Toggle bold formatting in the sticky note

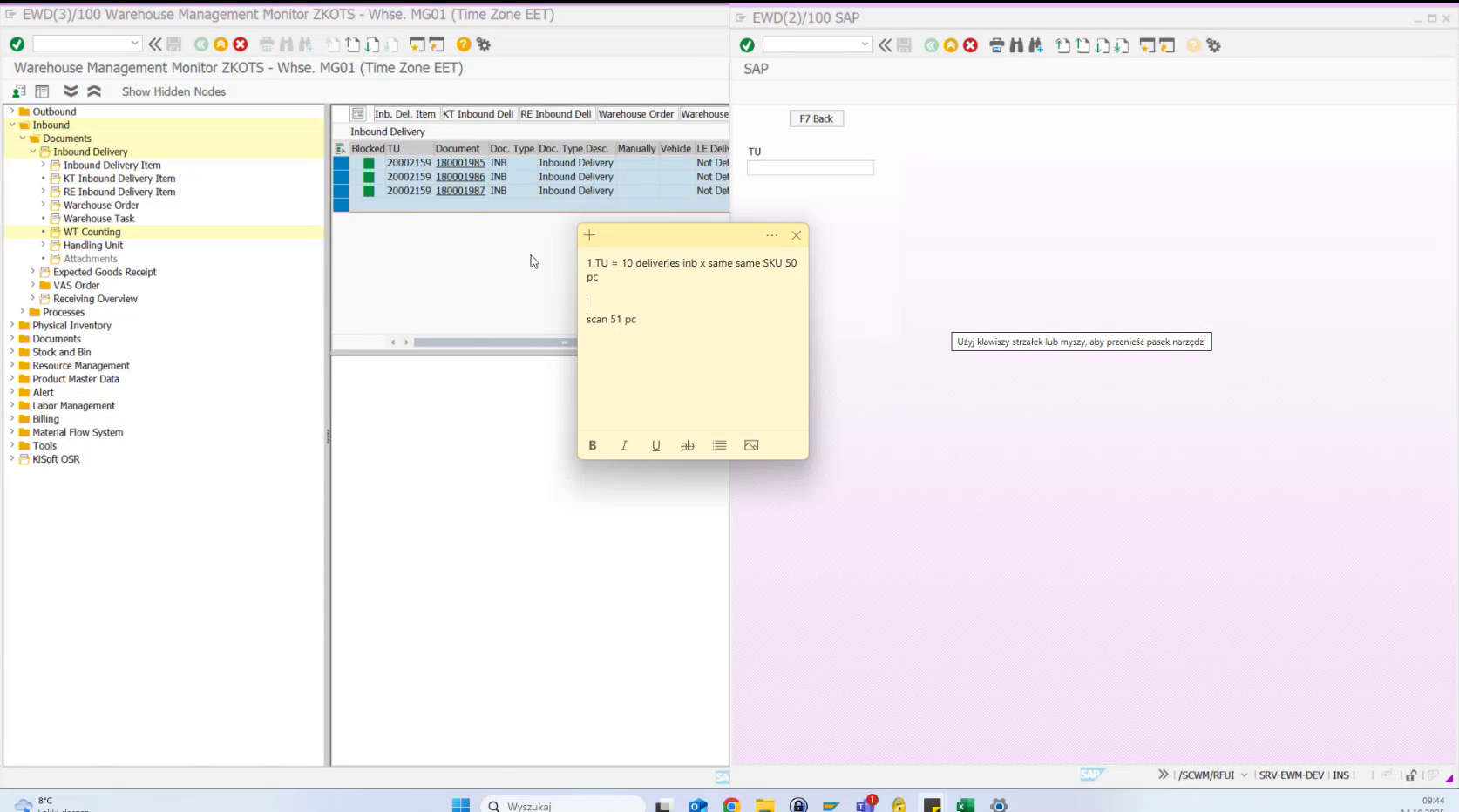592,445
